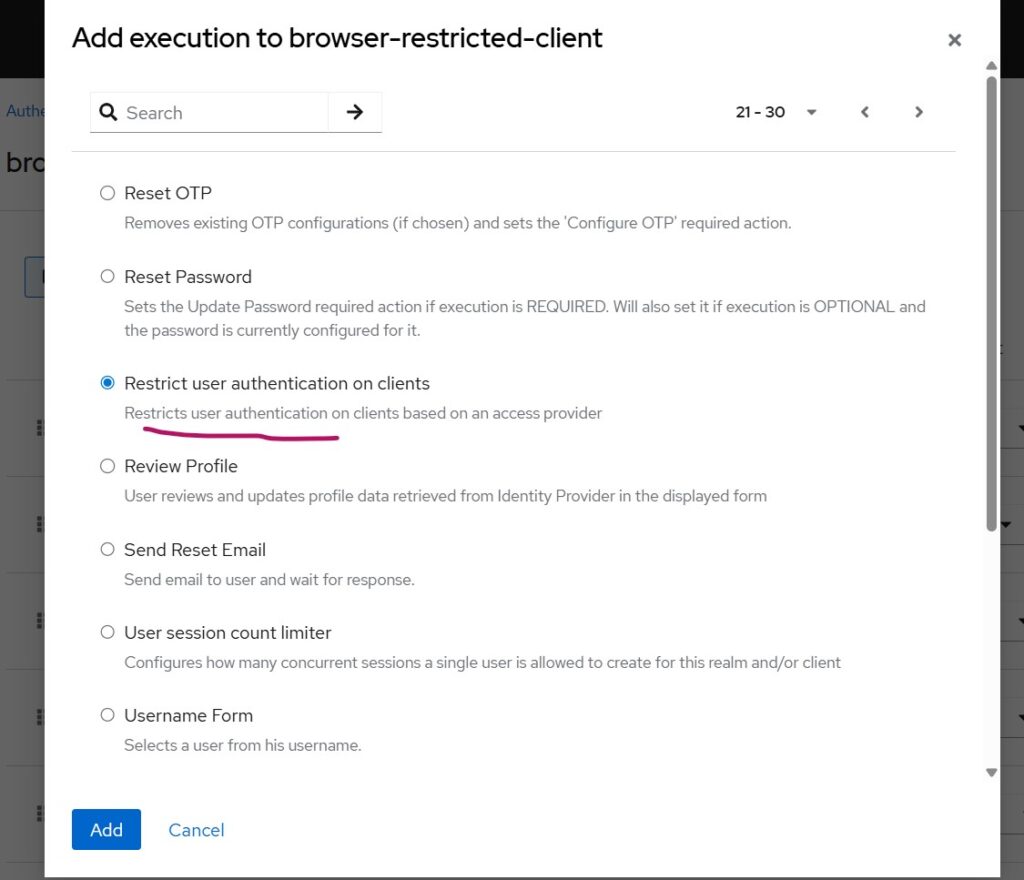Open the 21 - 30 pagination dropdown

tap(777, 112)
